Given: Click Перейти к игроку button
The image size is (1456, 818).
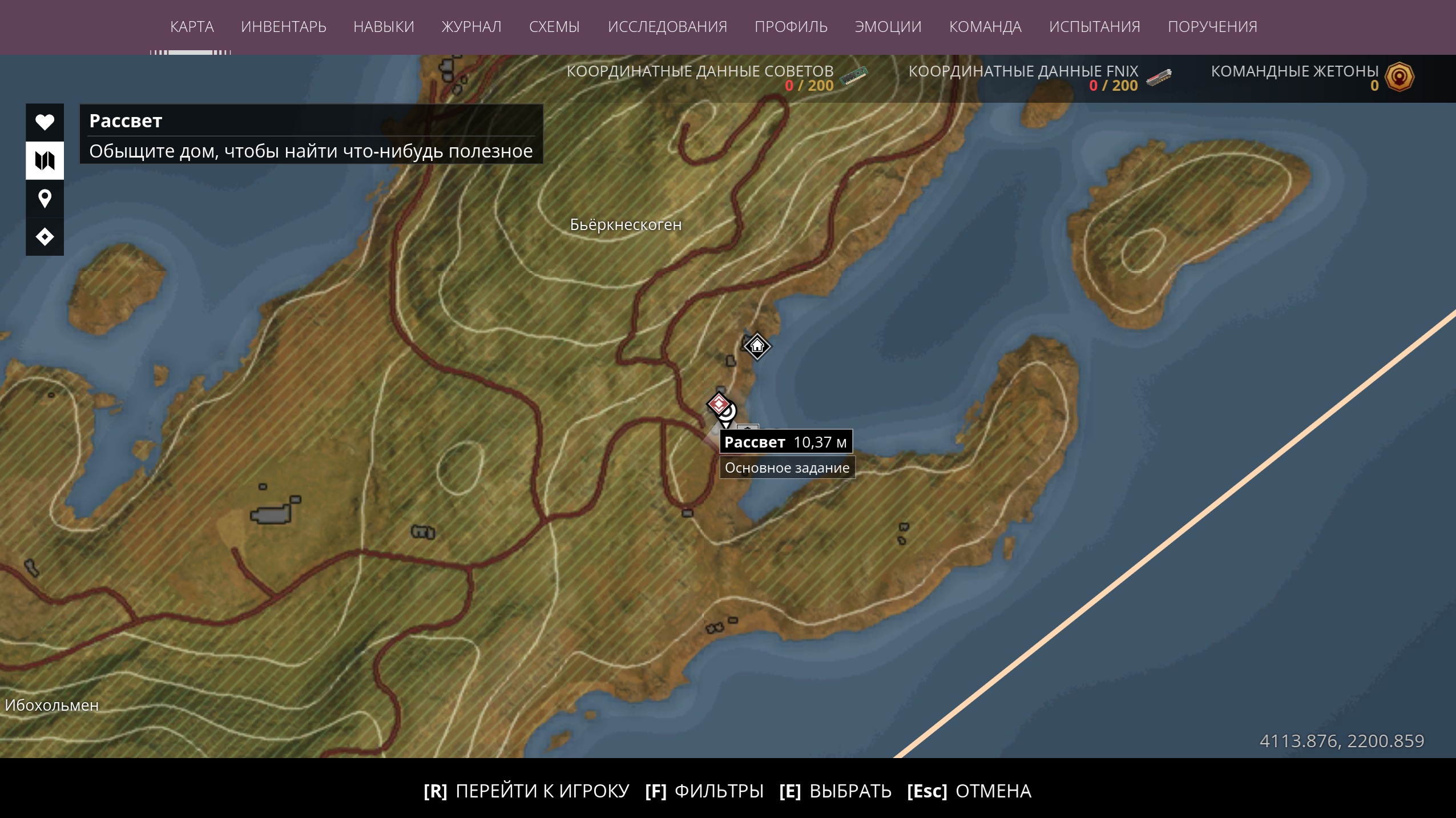Looking at the screenshot, I should (526, 791).
